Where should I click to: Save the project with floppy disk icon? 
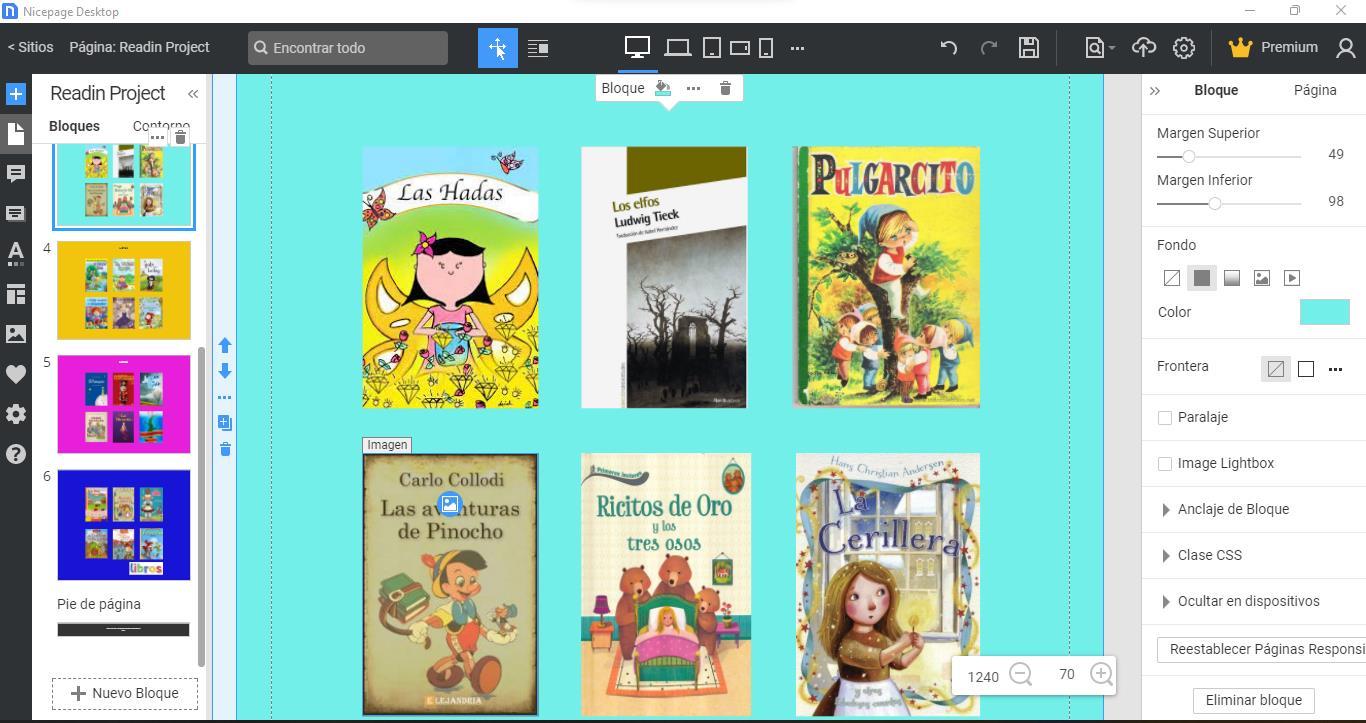click(x=1029, y=47)
